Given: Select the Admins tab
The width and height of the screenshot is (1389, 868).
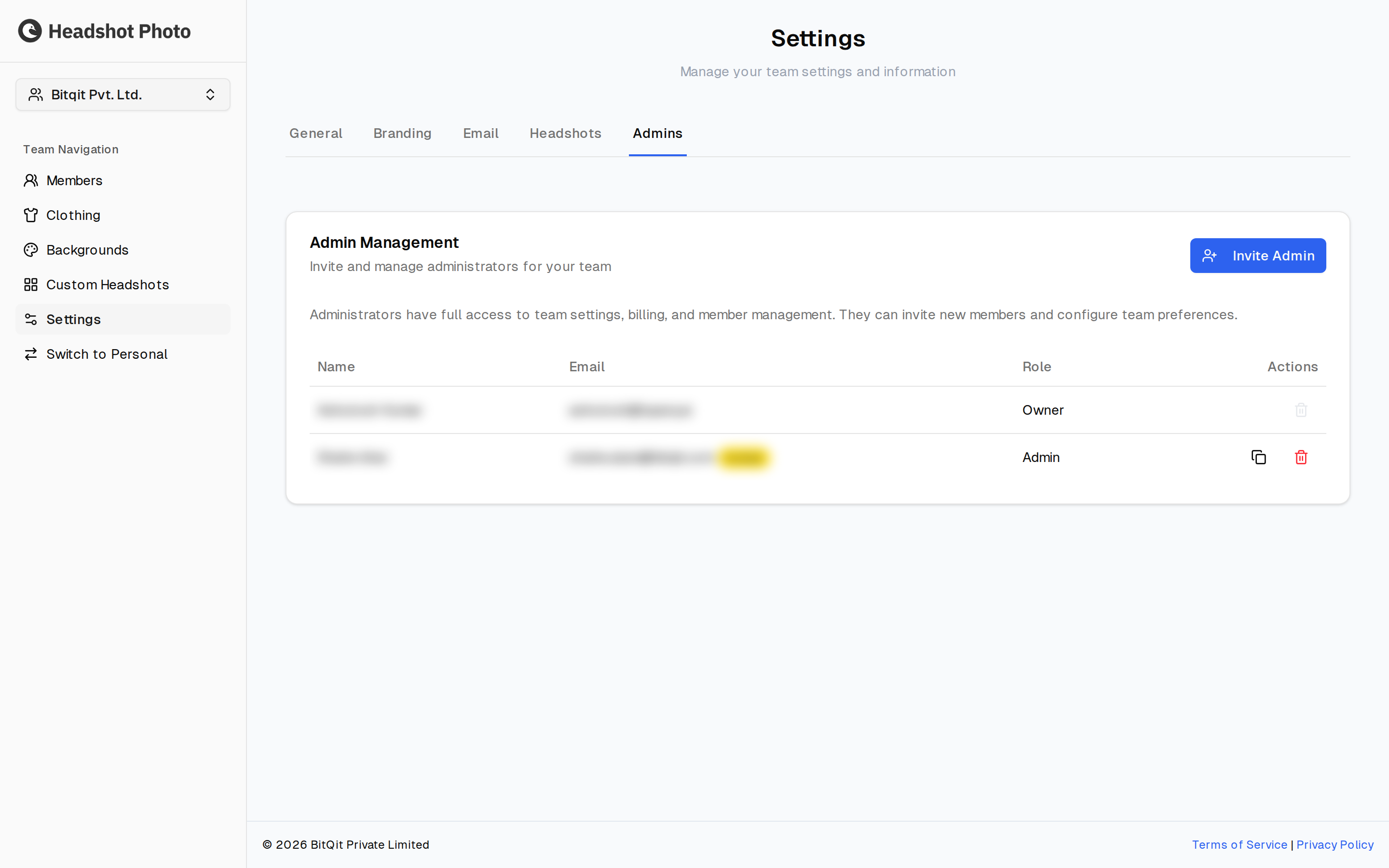Looking at the screenshot, I should (x=657, y=133).
